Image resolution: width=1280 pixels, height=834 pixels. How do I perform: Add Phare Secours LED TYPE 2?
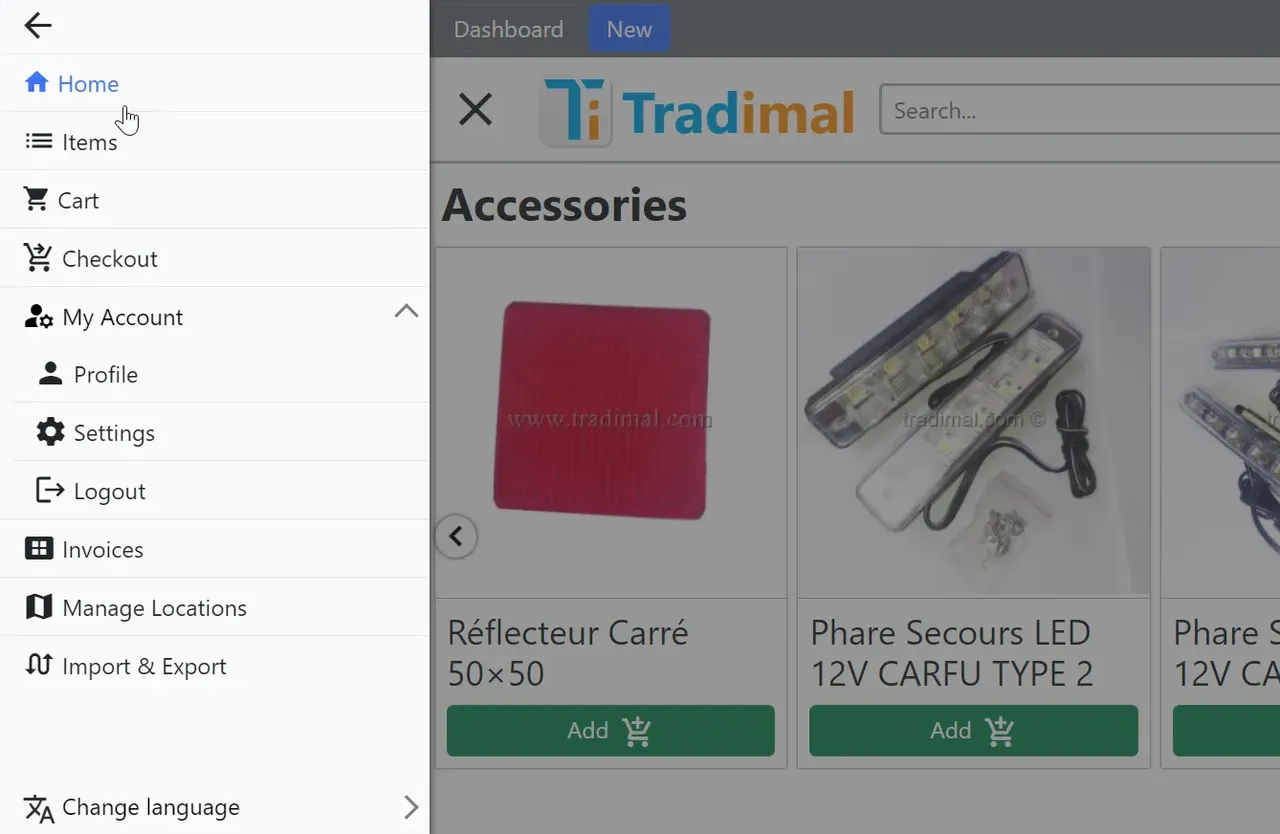pyautogui.click(x=973, y=731)
